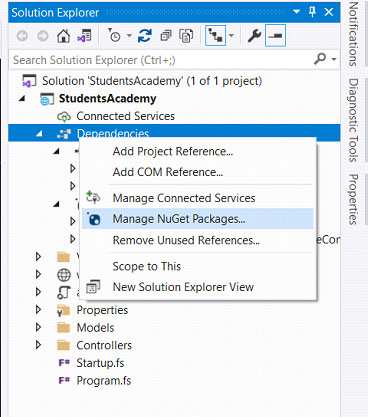Collapse the StudentsAcademy project node

[x=22, y=99]
